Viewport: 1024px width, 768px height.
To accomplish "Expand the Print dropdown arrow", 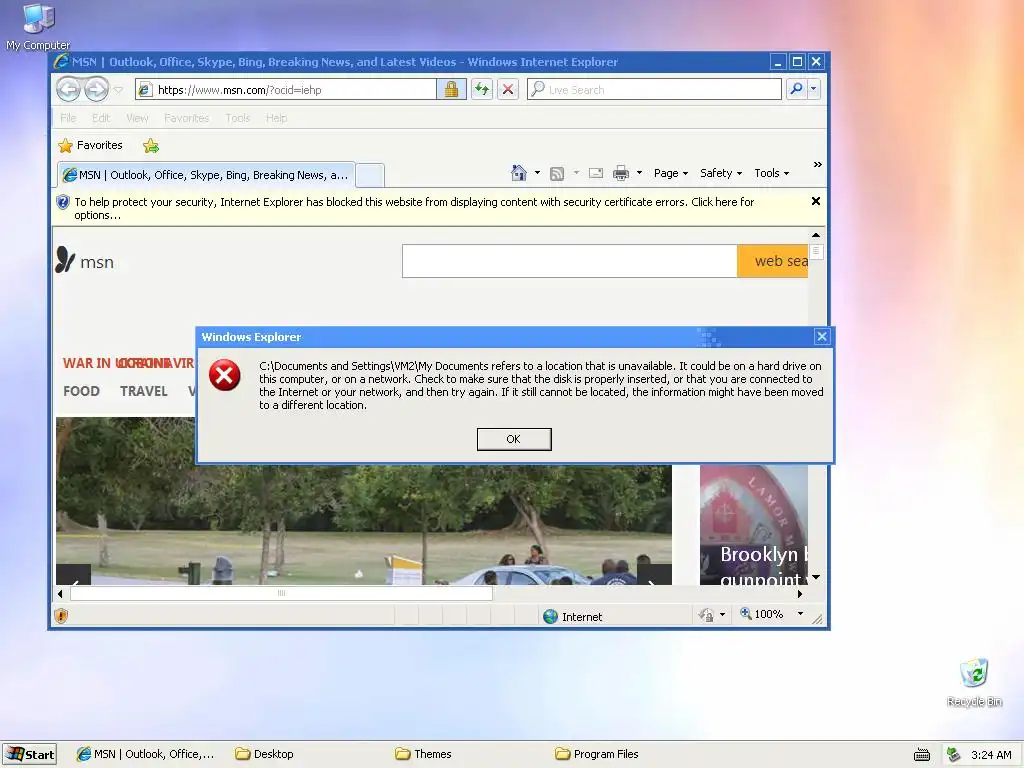I will [639, 173].
